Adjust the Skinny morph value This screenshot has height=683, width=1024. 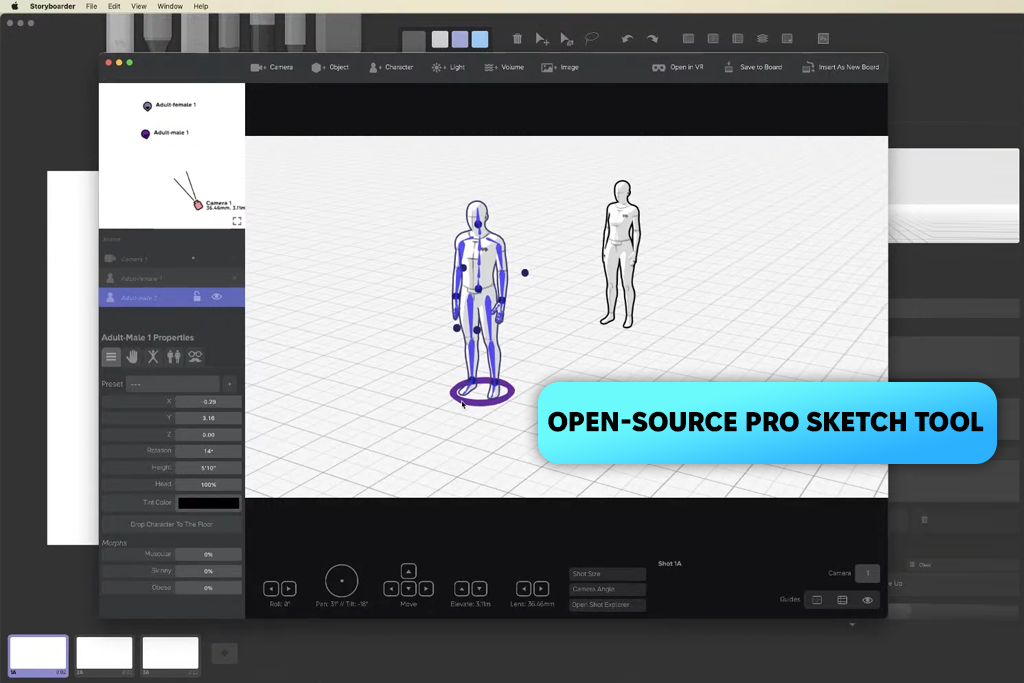coord(208,571)
